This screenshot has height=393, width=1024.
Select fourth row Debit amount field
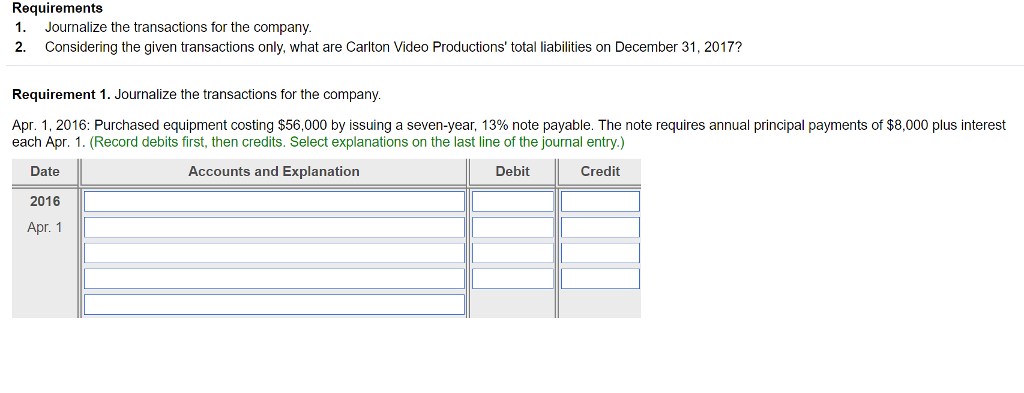[x=513, y=278]
